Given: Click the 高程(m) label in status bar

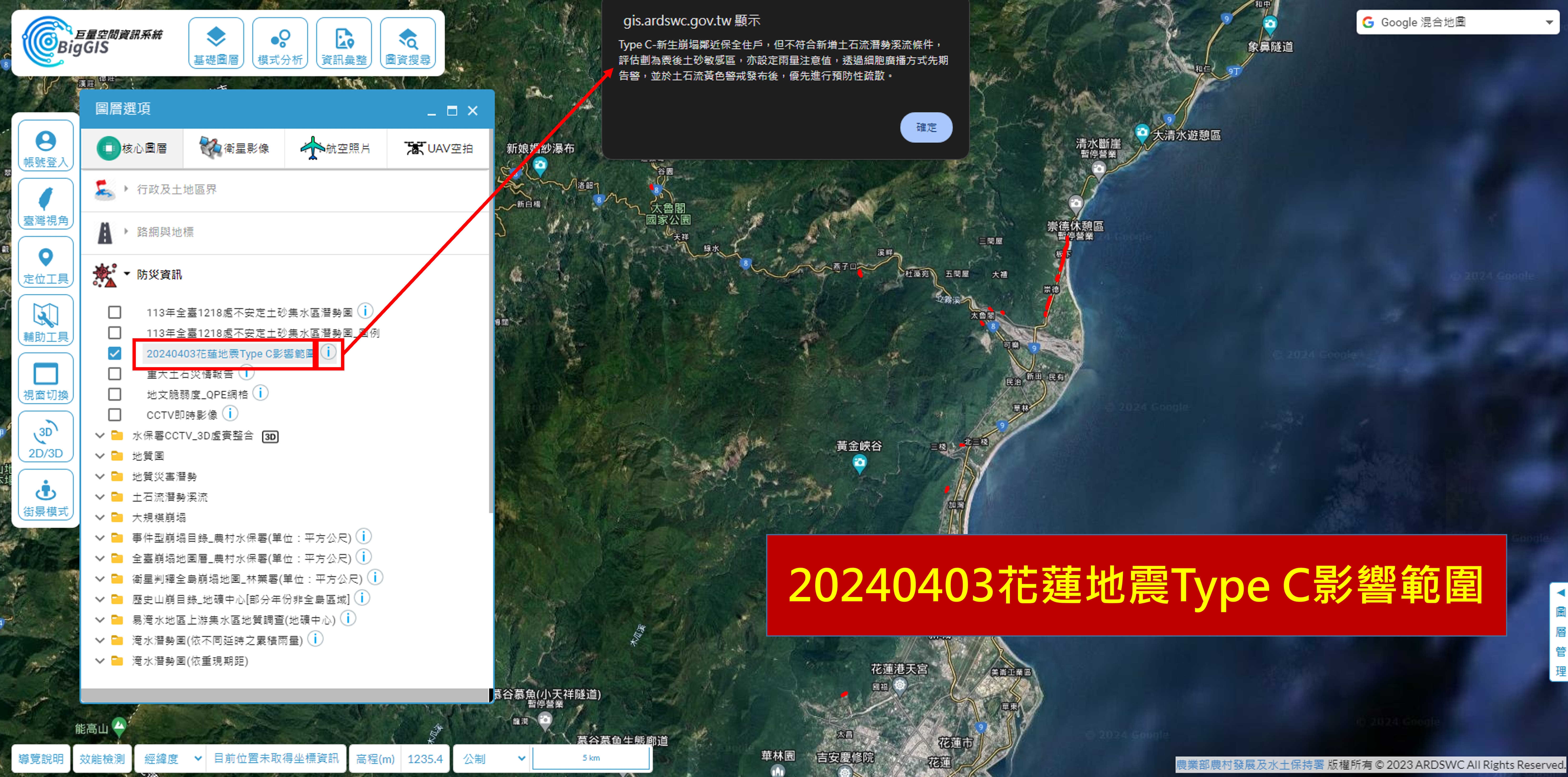Looking at the screenshot, I should 375,759.
